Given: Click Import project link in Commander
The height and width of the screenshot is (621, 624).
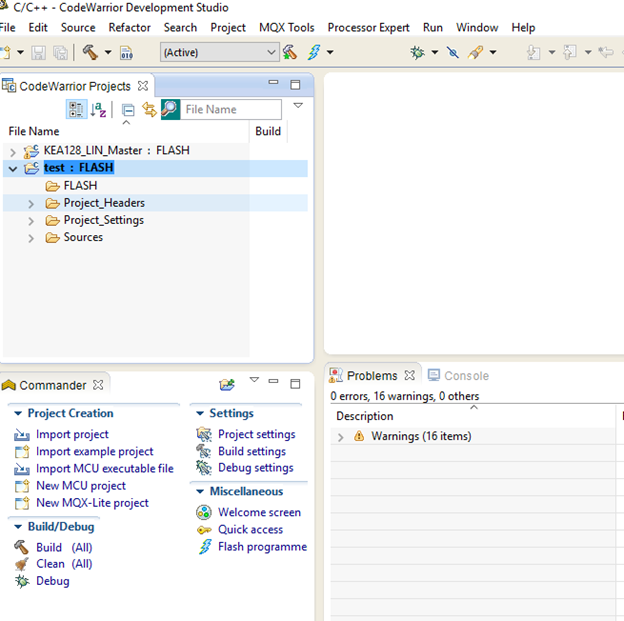Looking at the screenshot, I should pyautogui.click(x=72, y=434).
